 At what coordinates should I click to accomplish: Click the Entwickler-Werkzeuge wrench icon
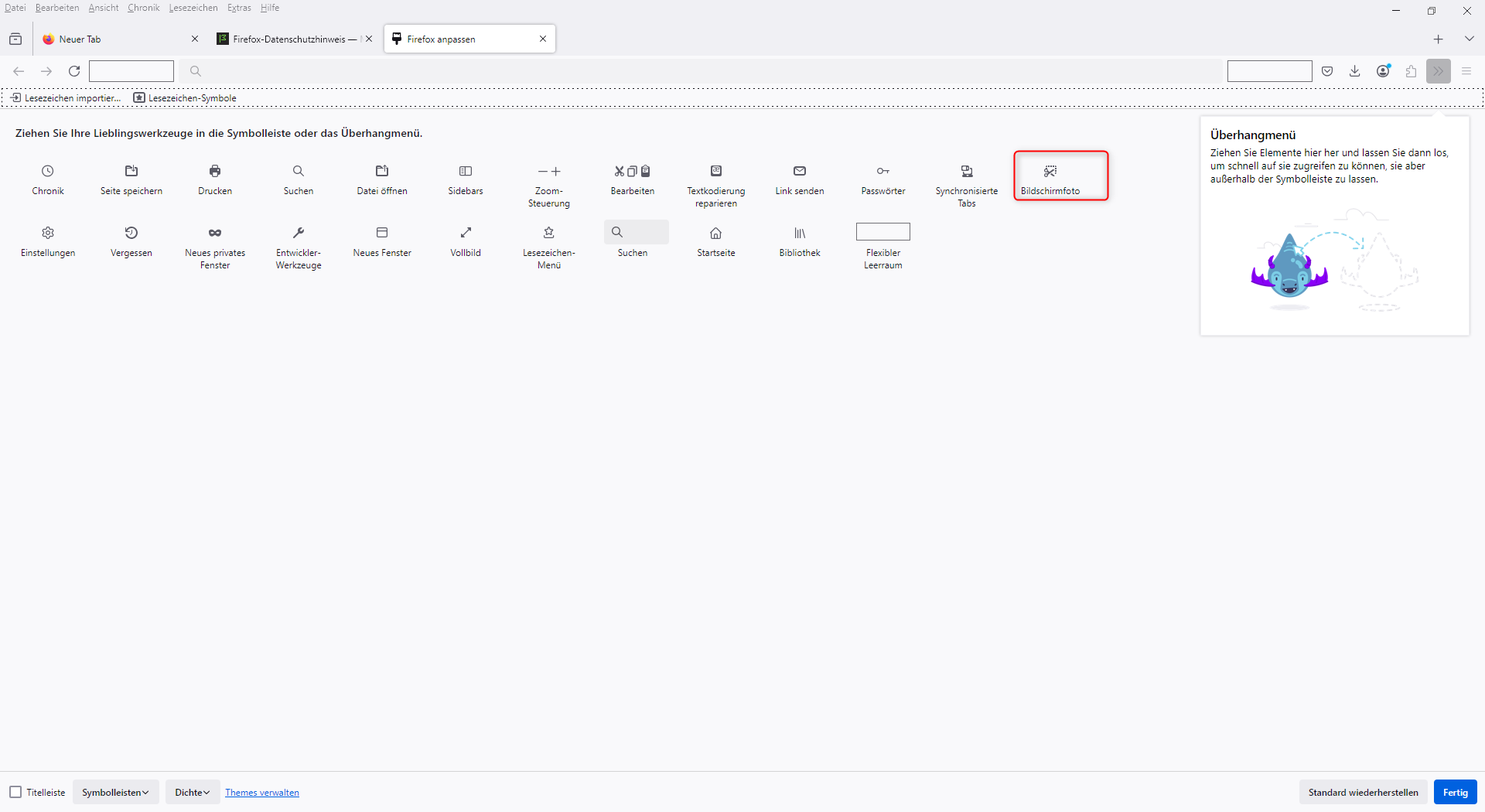coord(299,233)
